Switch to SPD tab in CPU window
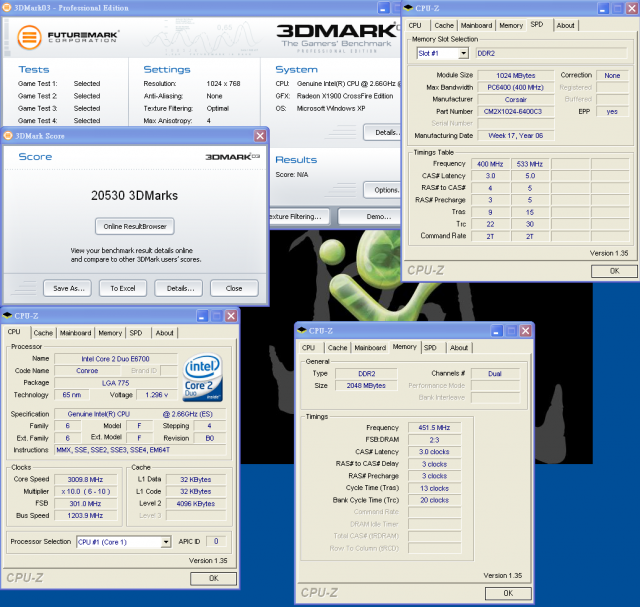This screenshot has height=607, width=640. (136, 333)
